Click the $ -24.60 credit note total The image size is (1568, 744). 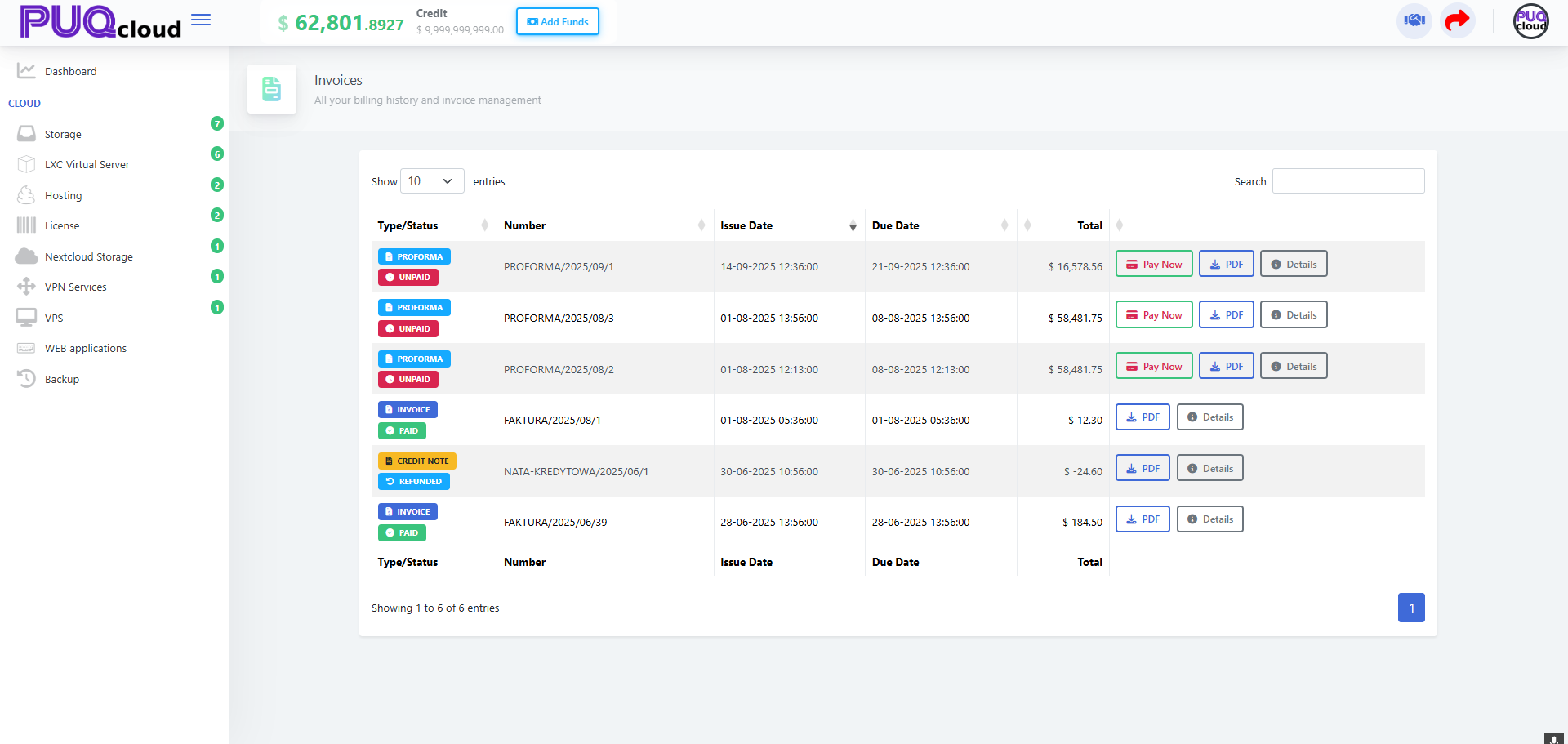[1083, 471]
